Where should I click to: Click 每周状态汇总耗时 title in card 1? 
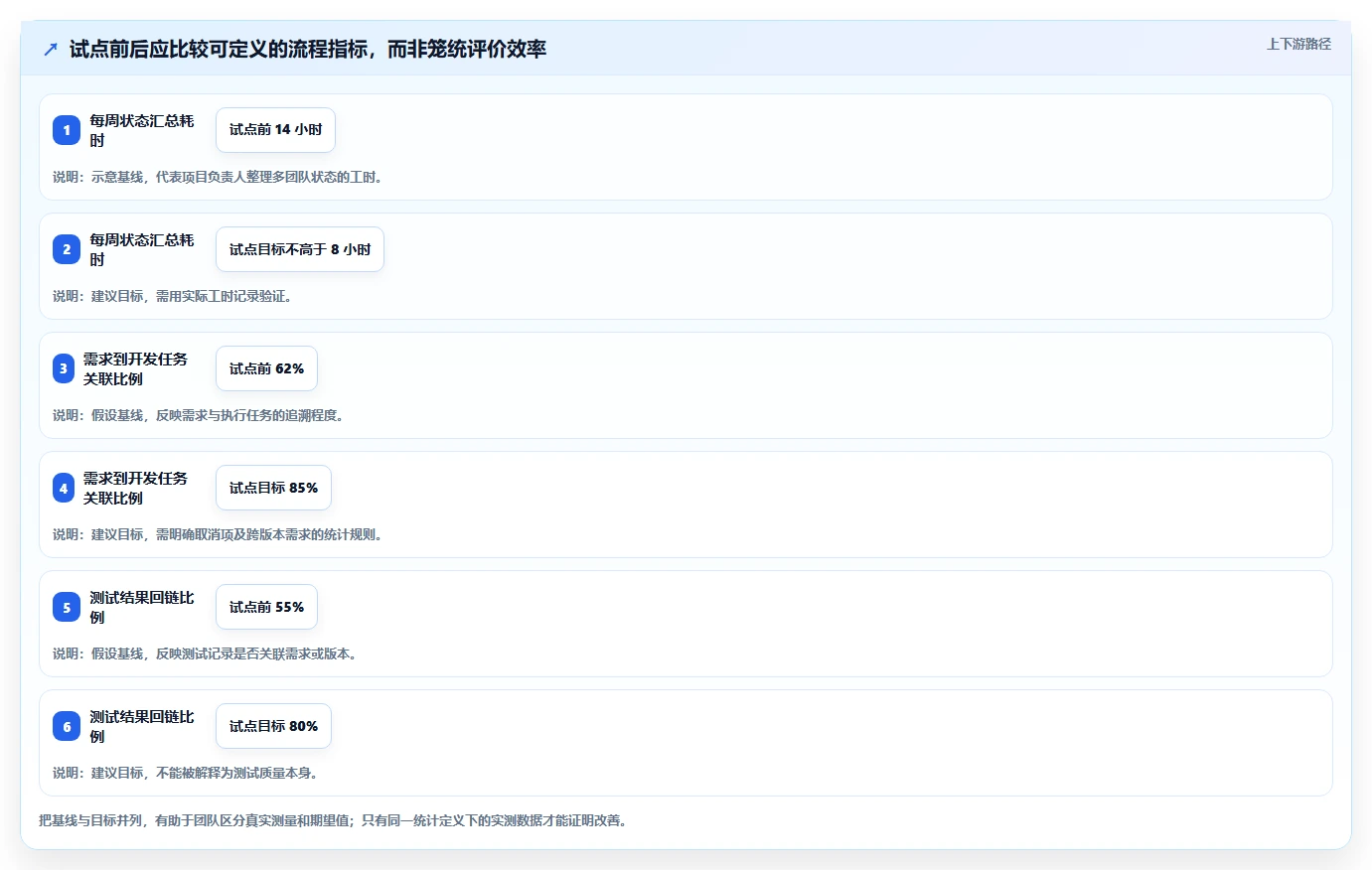tap(142, 130)
